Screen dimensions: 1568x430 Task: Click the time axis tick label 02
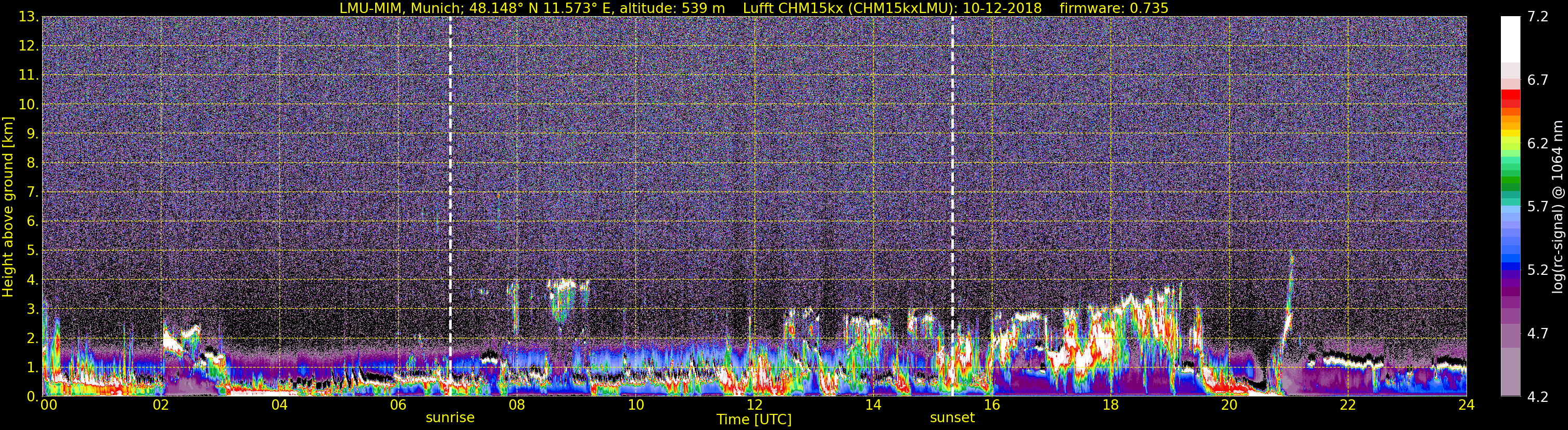point(160,405)
